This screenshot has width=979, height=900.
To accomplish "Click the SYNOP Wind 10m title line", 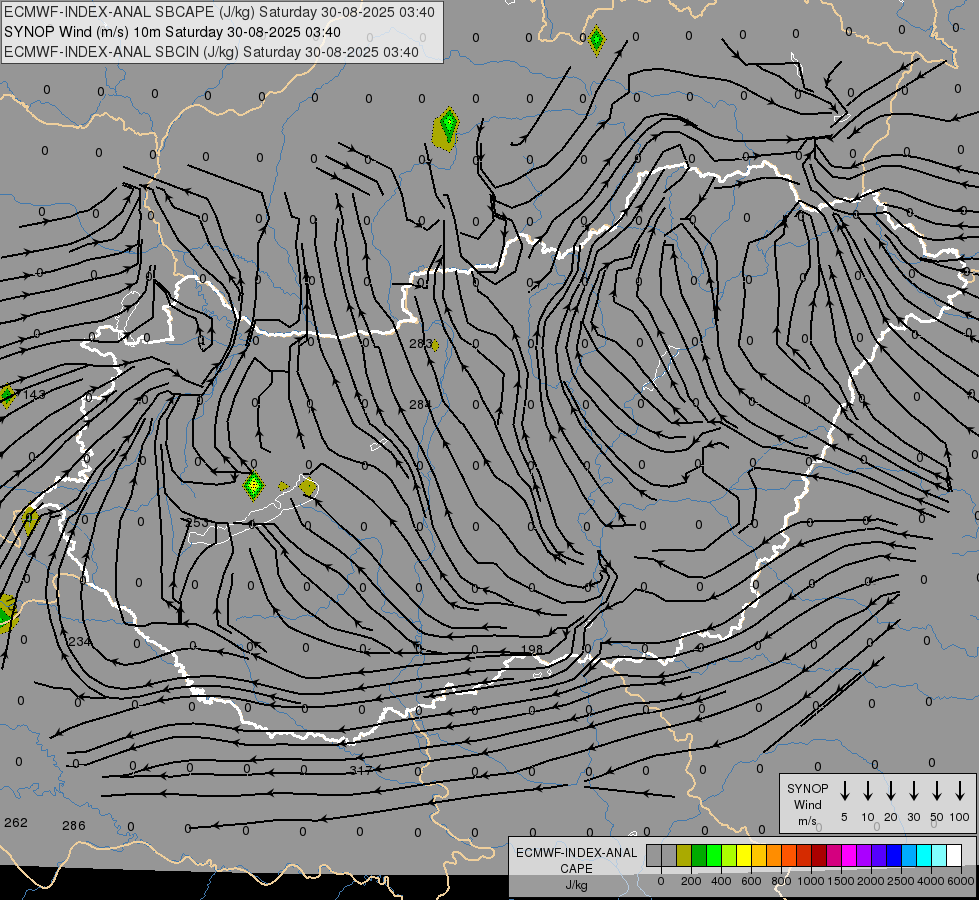I will (x=172, y=32).
